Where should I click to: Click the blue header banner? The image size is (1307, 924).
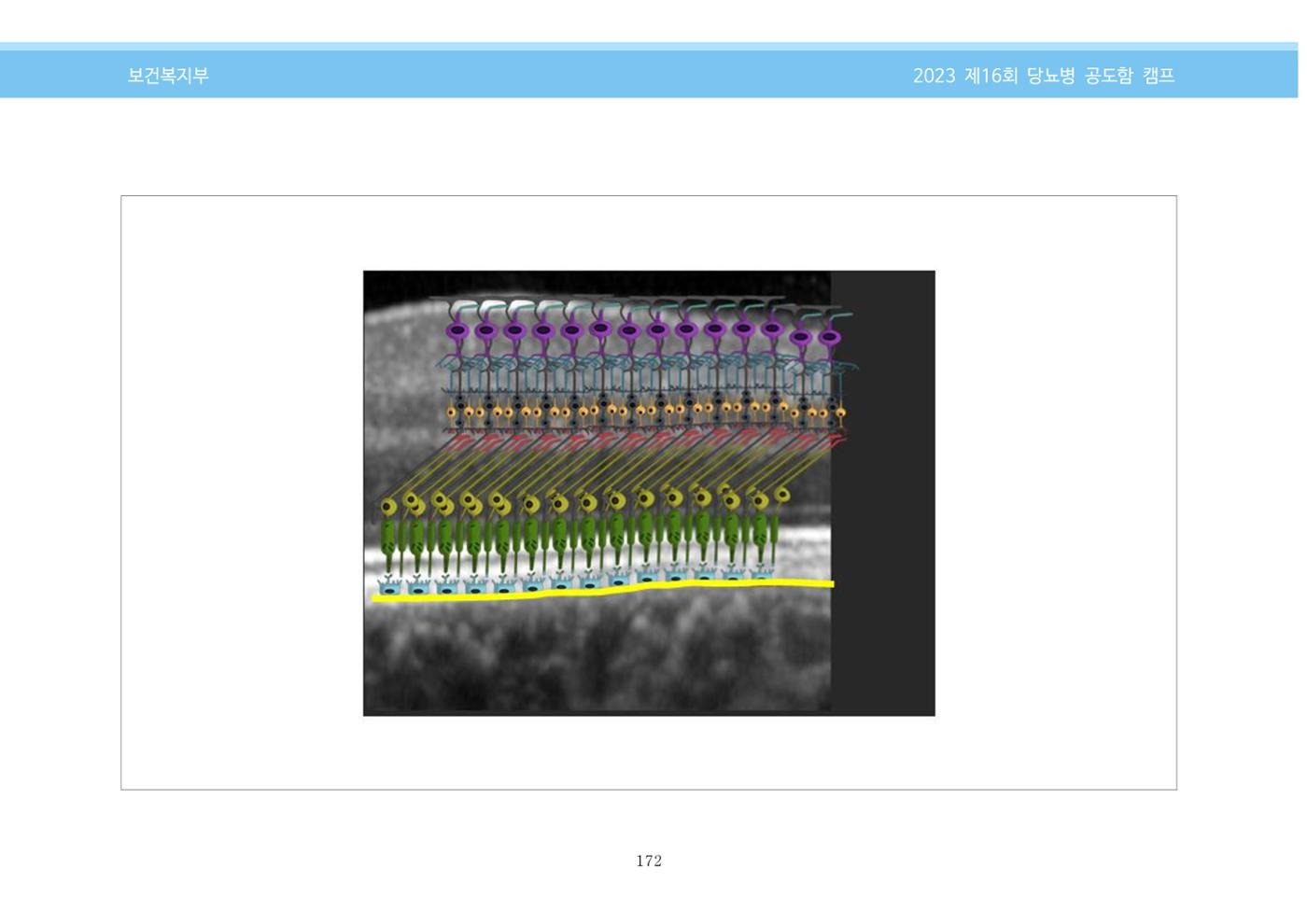(649, 73)
